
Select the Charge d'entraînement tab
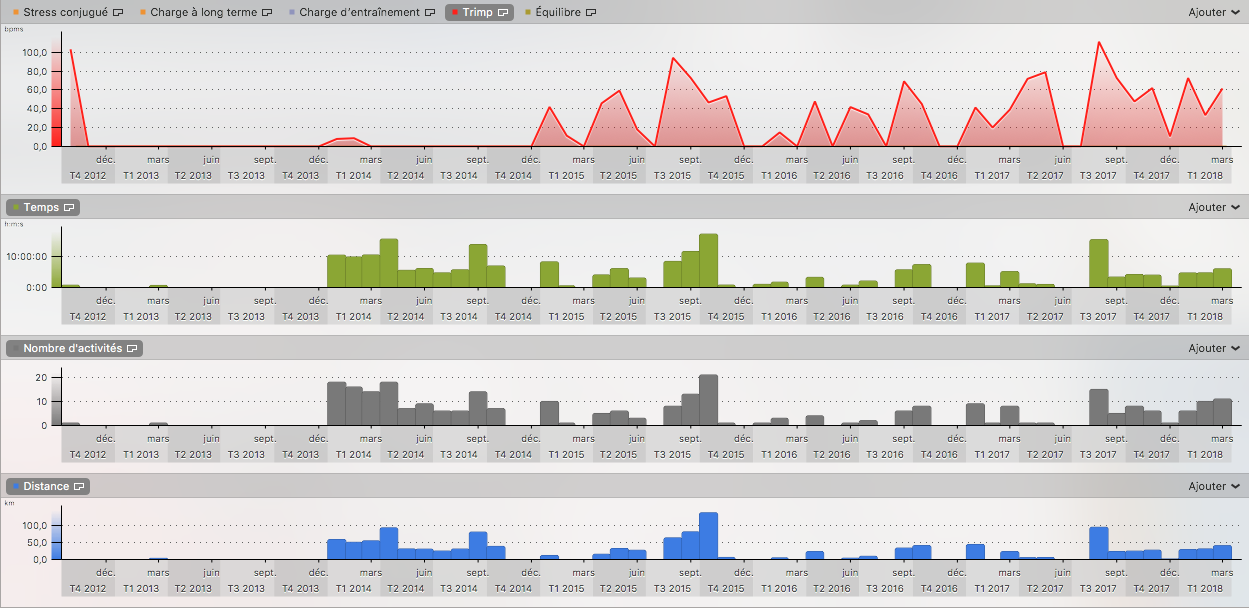point(359,13)
